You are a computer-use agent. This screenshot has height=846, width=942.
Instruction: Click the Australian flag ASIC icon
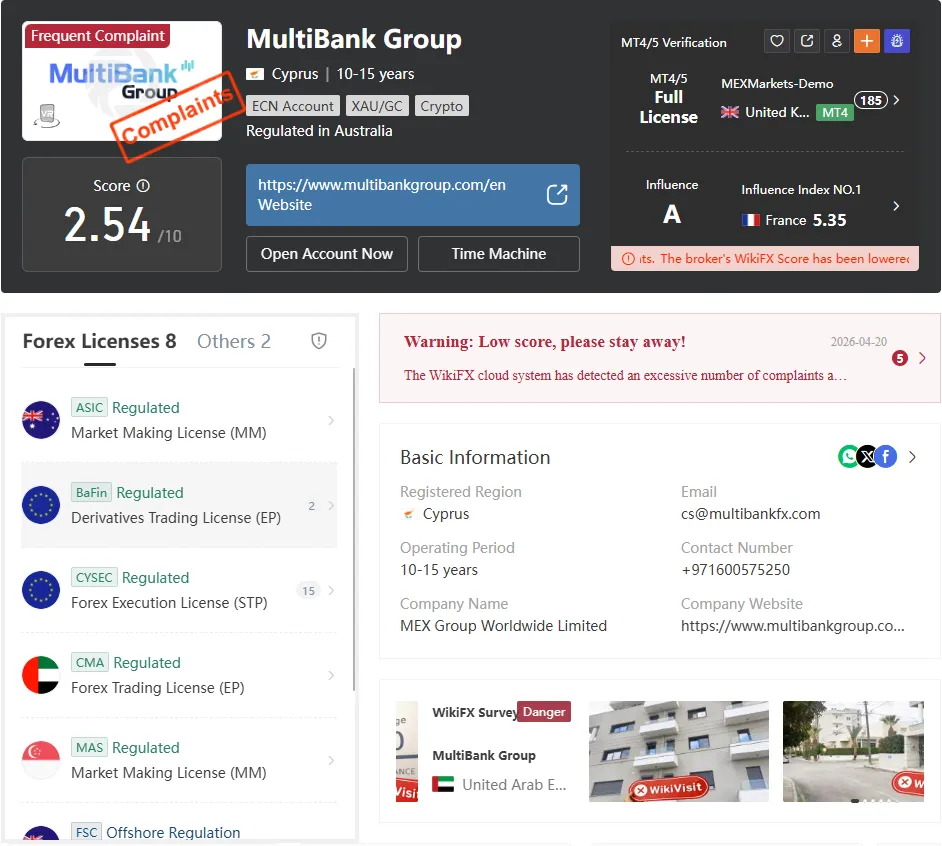[x=41, y=420]
